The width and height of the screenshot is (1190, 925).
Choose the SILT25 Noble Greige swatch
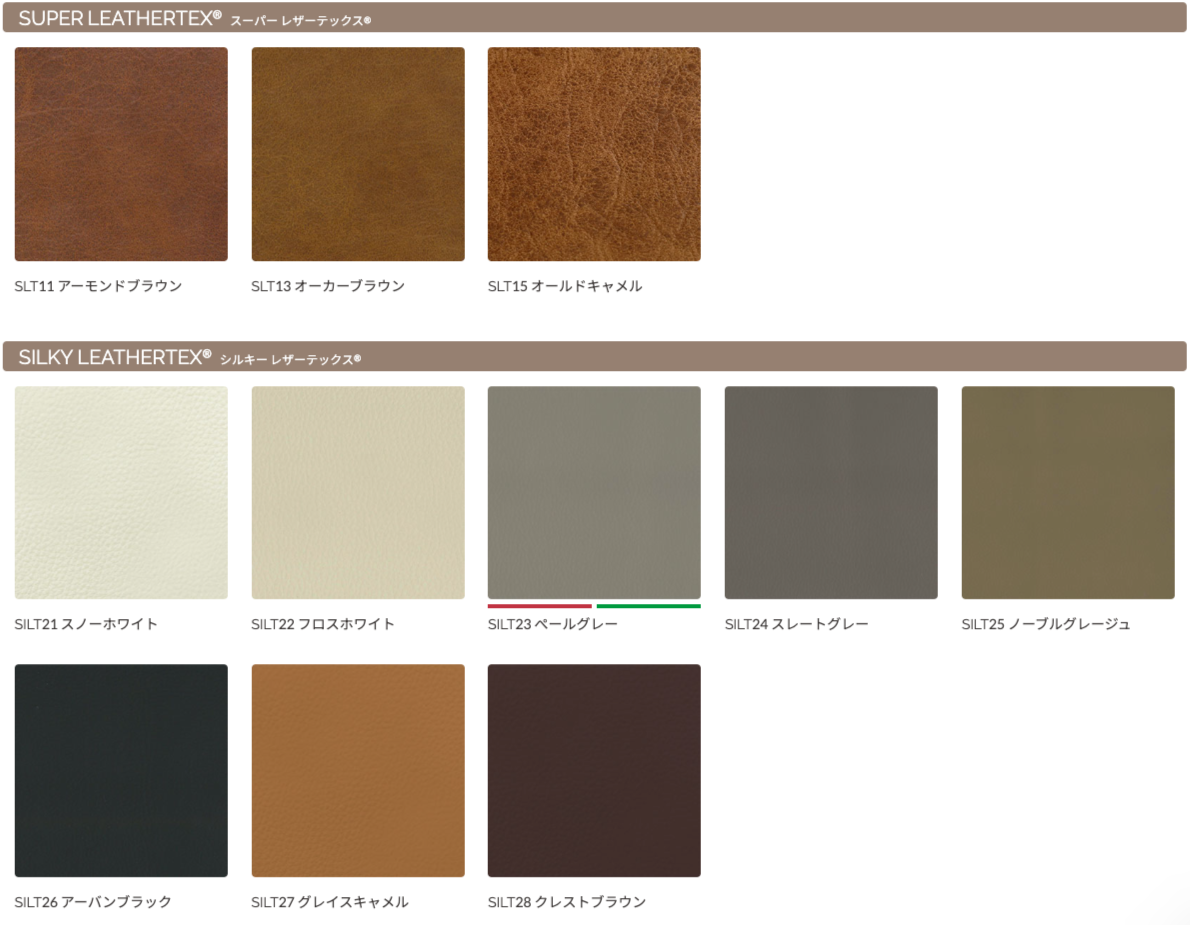1068,492
